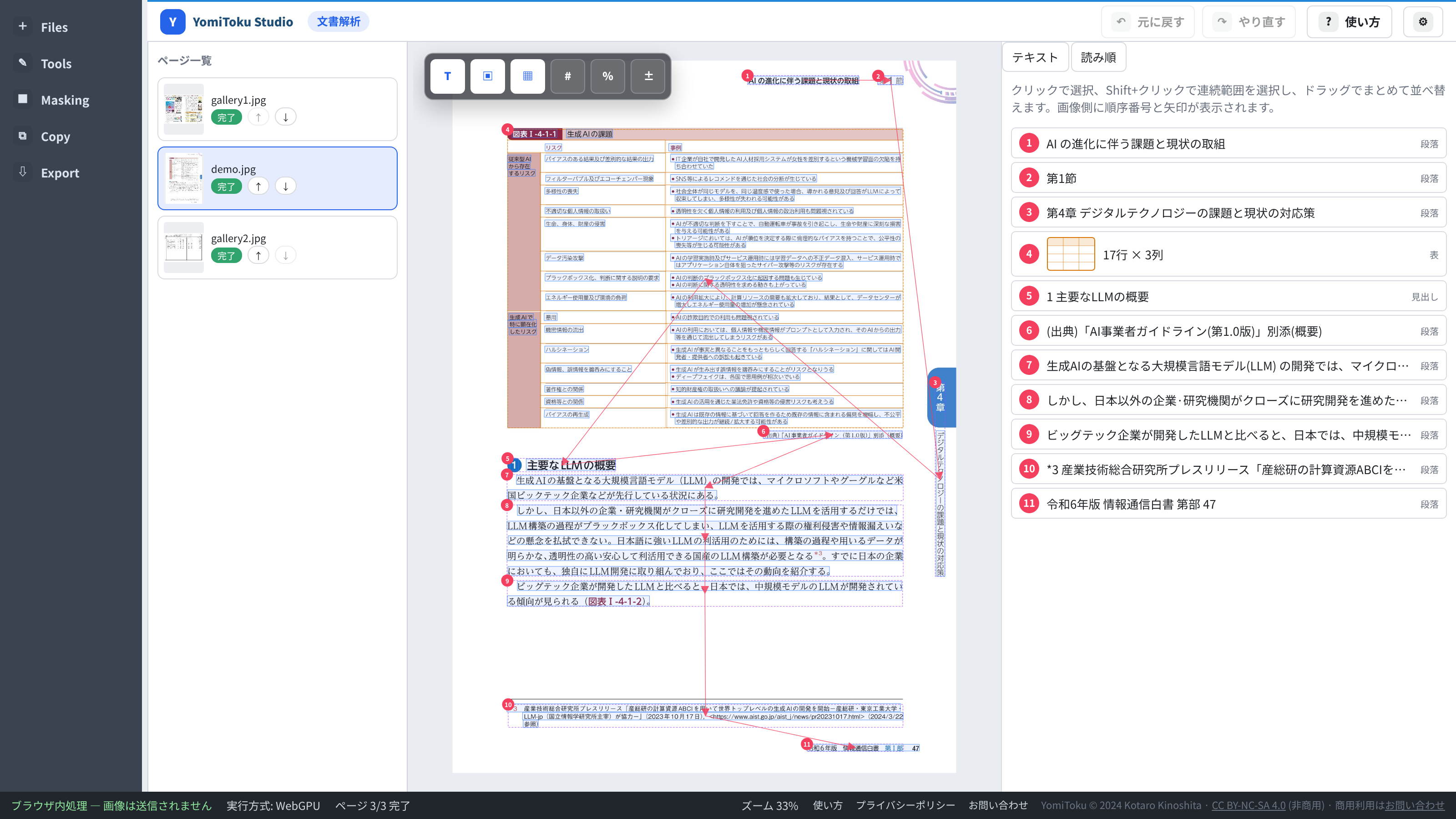Click the ページ 3/3 完了 status text
1456x819 pixels.
(373, 805)
